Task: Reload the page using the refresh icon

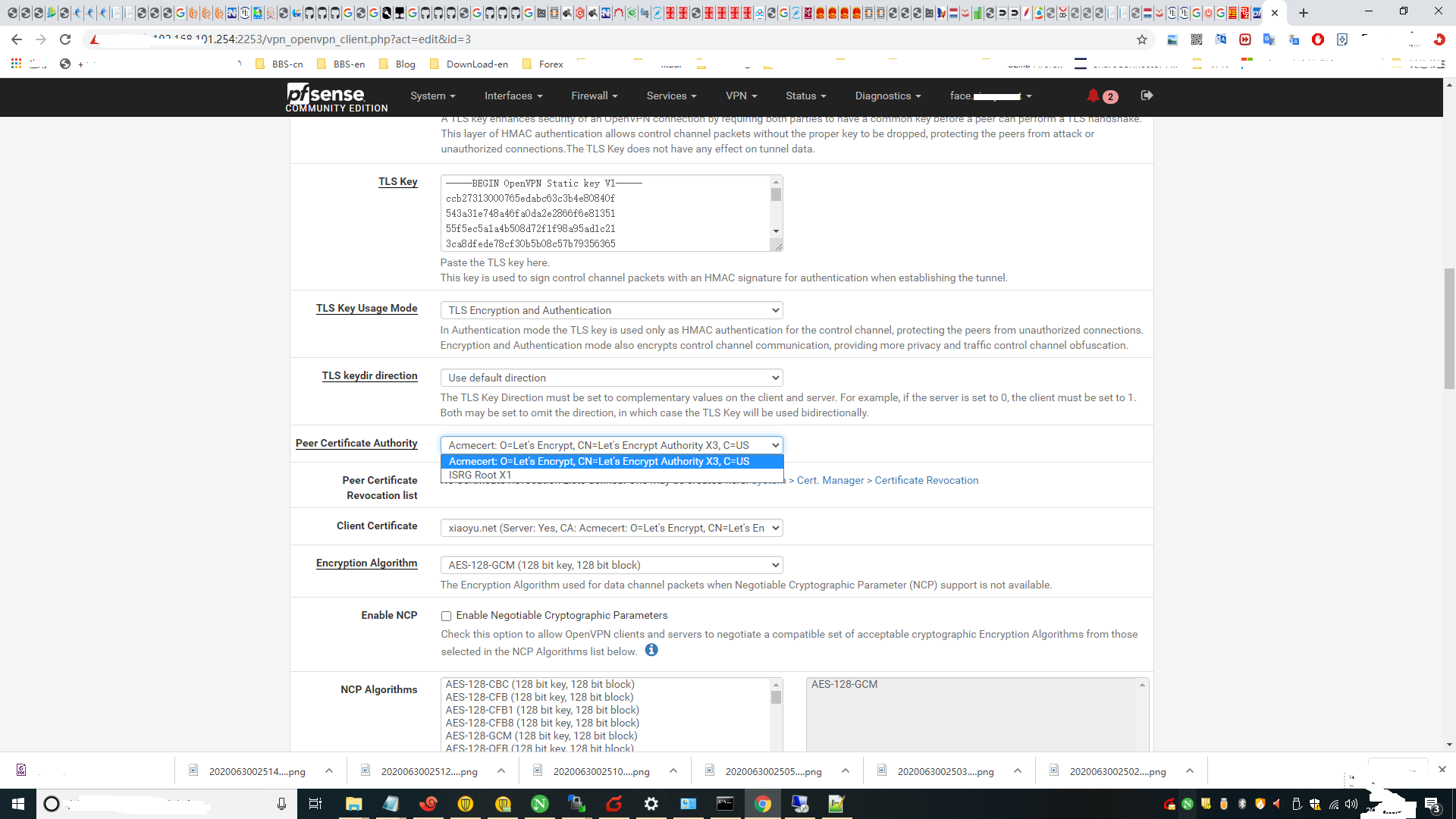Action: pyautogui.click(x=66, y=39)
